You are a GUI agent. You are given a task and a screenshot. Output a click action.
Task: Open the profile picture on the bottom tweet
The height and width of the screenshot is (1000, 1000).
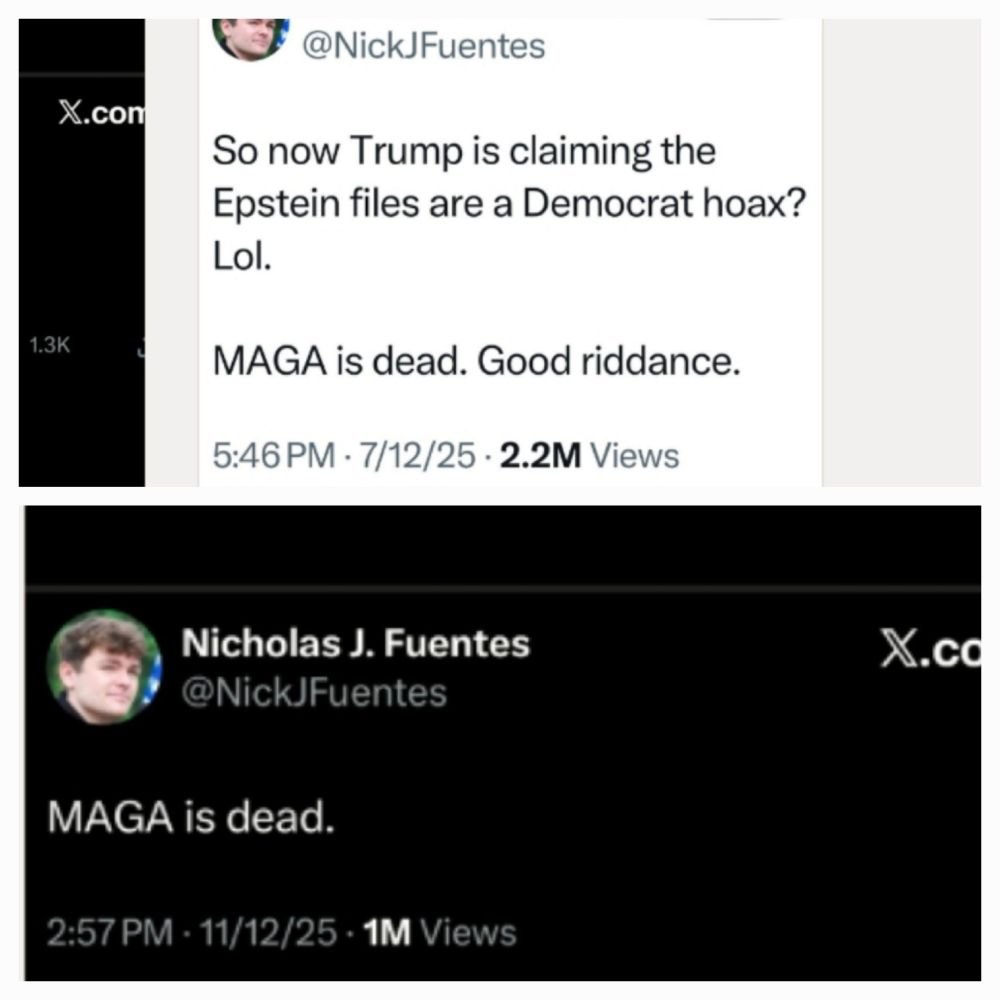click(x=104, y=666)
